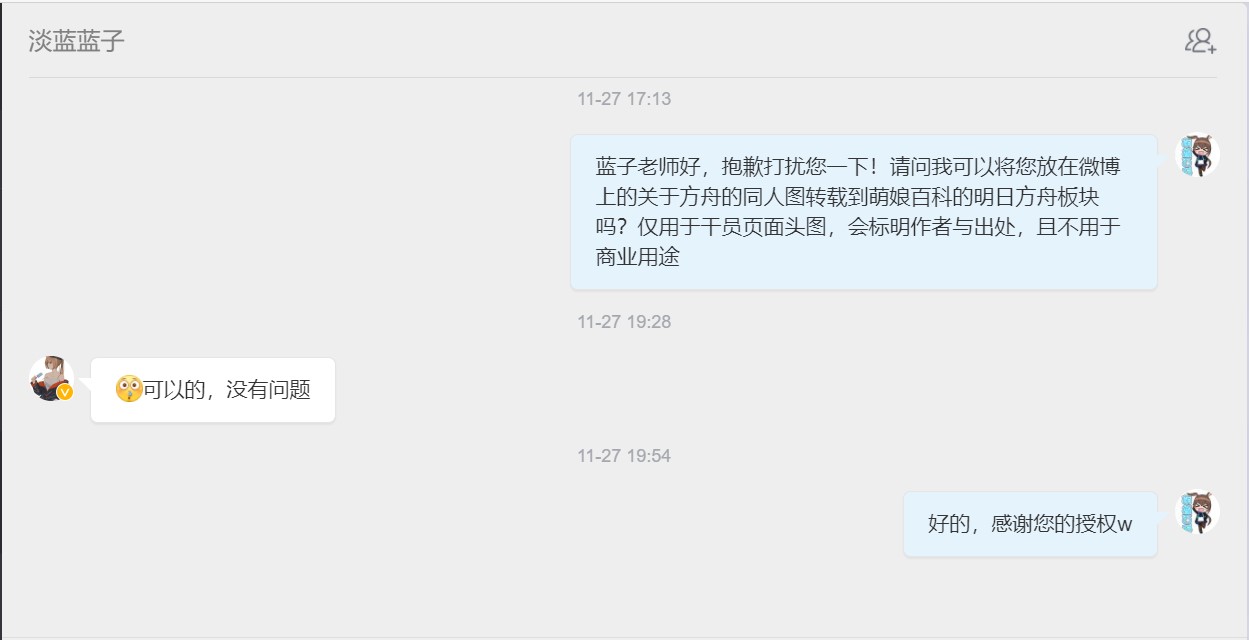
Task: Click the yellow V verified badge on the avatar
Action: [x=65, y=393]
